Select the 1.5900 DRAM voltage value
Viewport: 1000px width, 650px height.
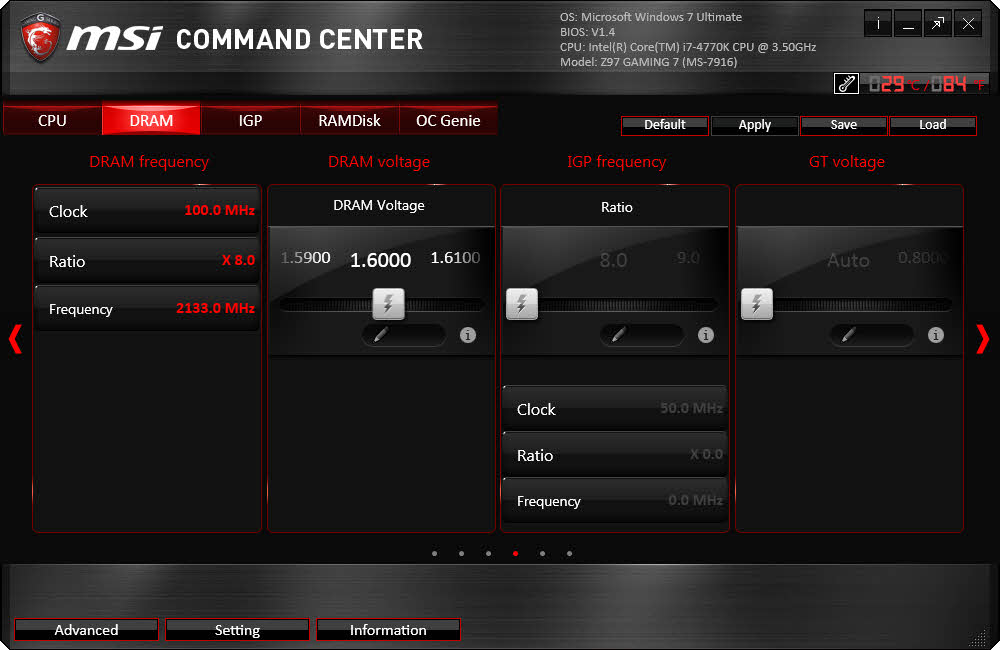click(305, 258)
